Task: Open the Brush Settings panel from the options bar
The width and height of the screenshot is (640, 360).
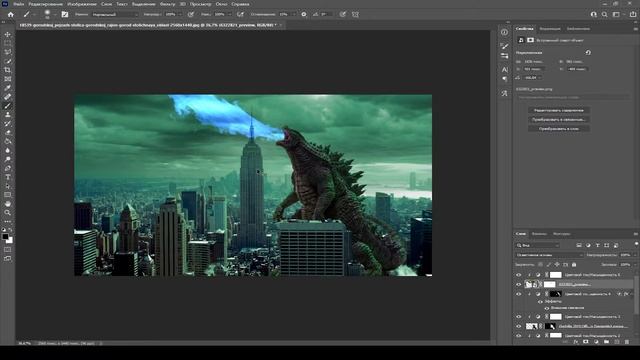Action: pyautogui.click(x=65, y=14)
